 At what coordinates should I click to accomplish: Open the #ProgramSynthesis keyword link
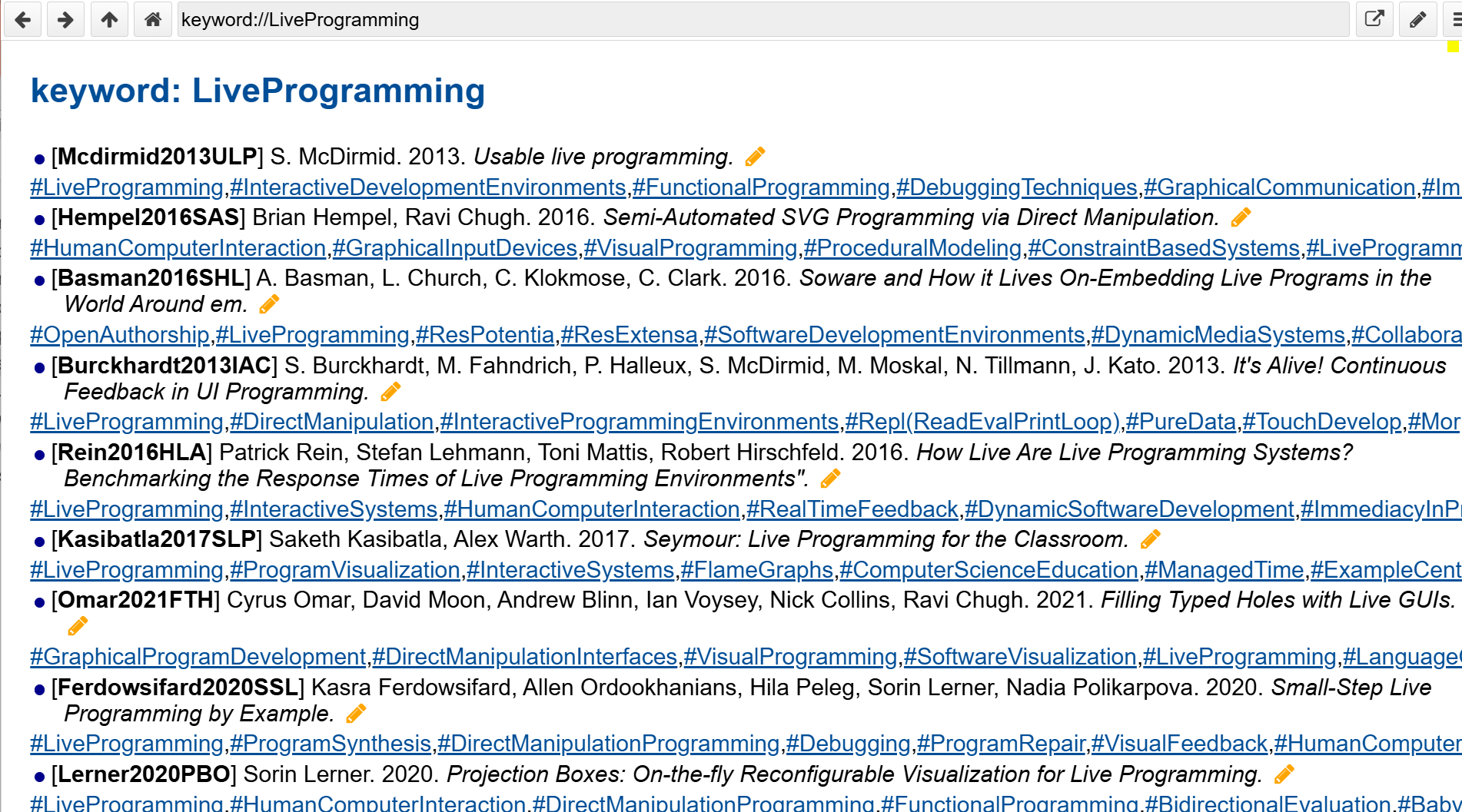pyautogui.click(x=330, y=744)
